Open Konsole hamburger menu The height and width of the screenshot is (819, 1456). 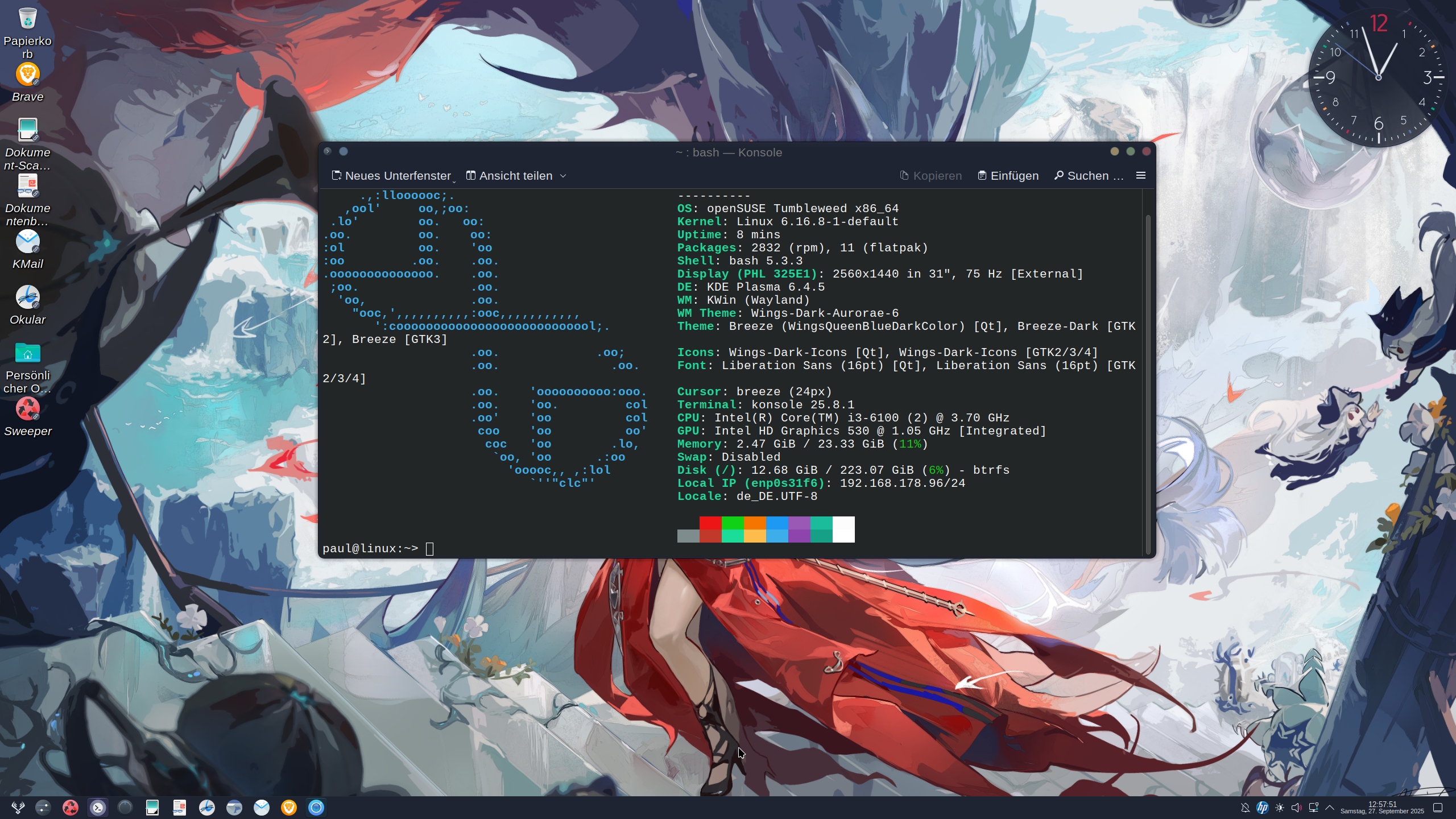point(1140,175)
